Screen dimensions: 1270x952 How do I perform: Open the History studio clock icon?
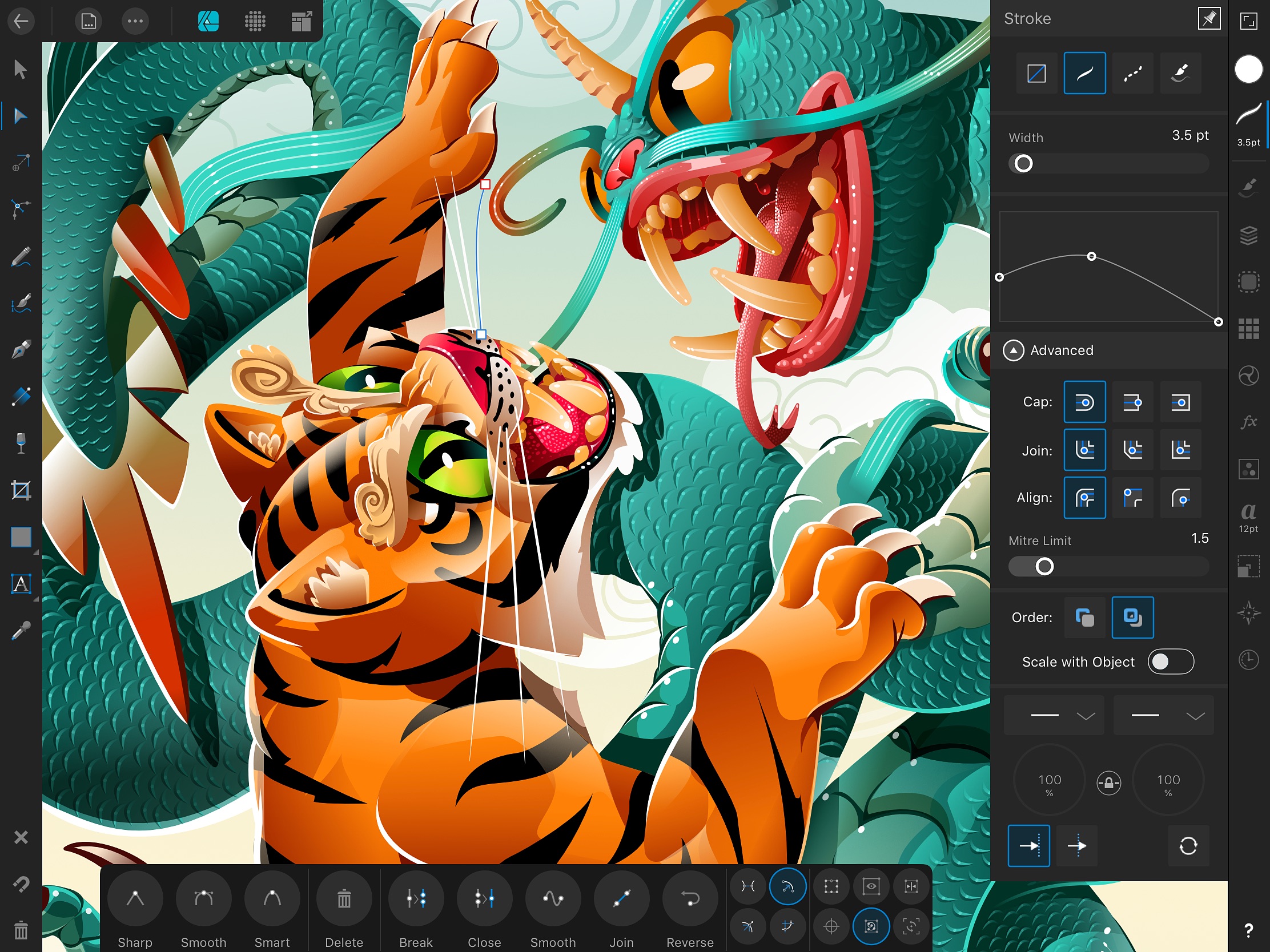[x=1248, y=660]
